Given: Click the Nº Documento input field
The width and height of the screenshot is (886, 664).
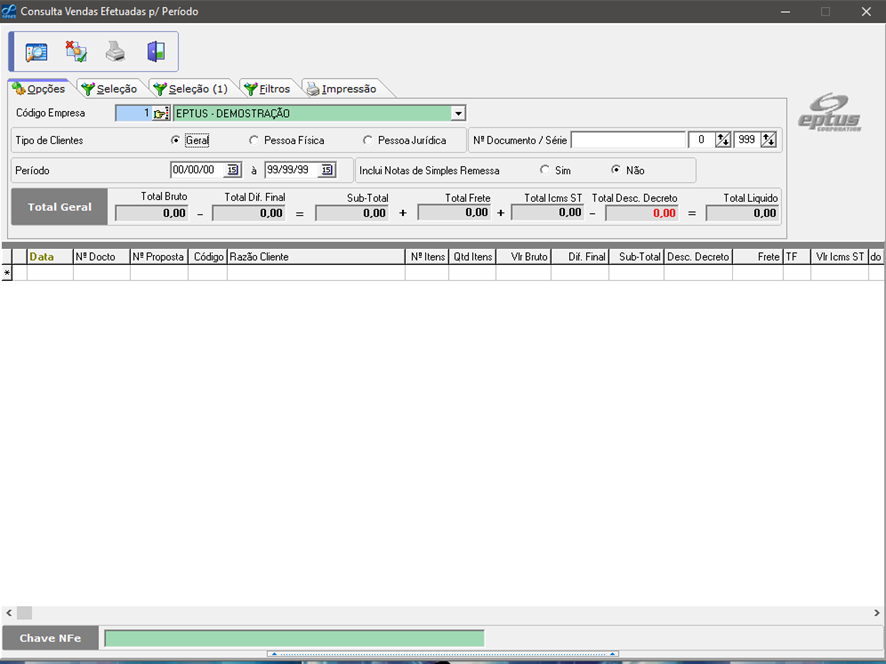Looking at the screenshot, I should pos(628,140).
